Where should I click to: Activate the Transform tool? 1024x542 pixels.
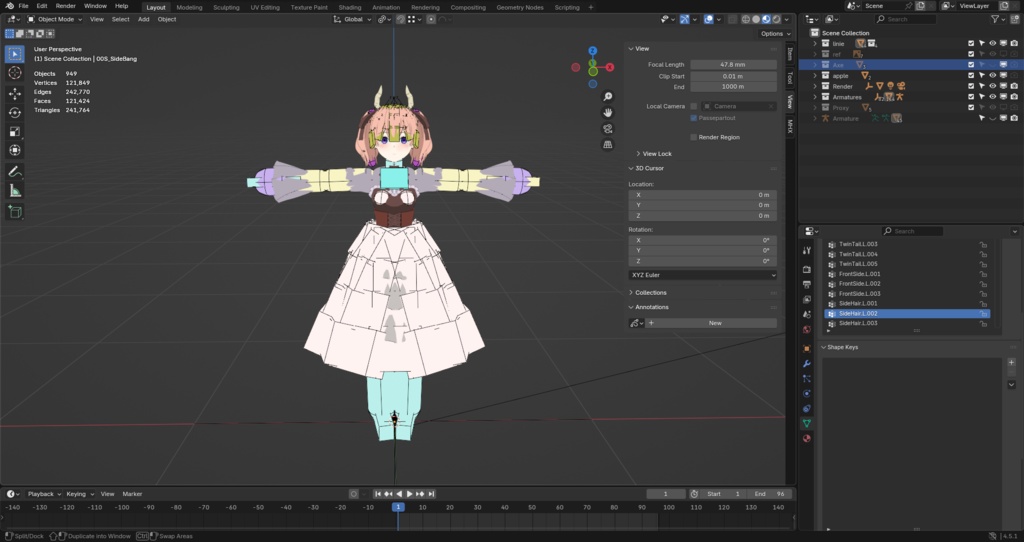(x=14, y=151)
